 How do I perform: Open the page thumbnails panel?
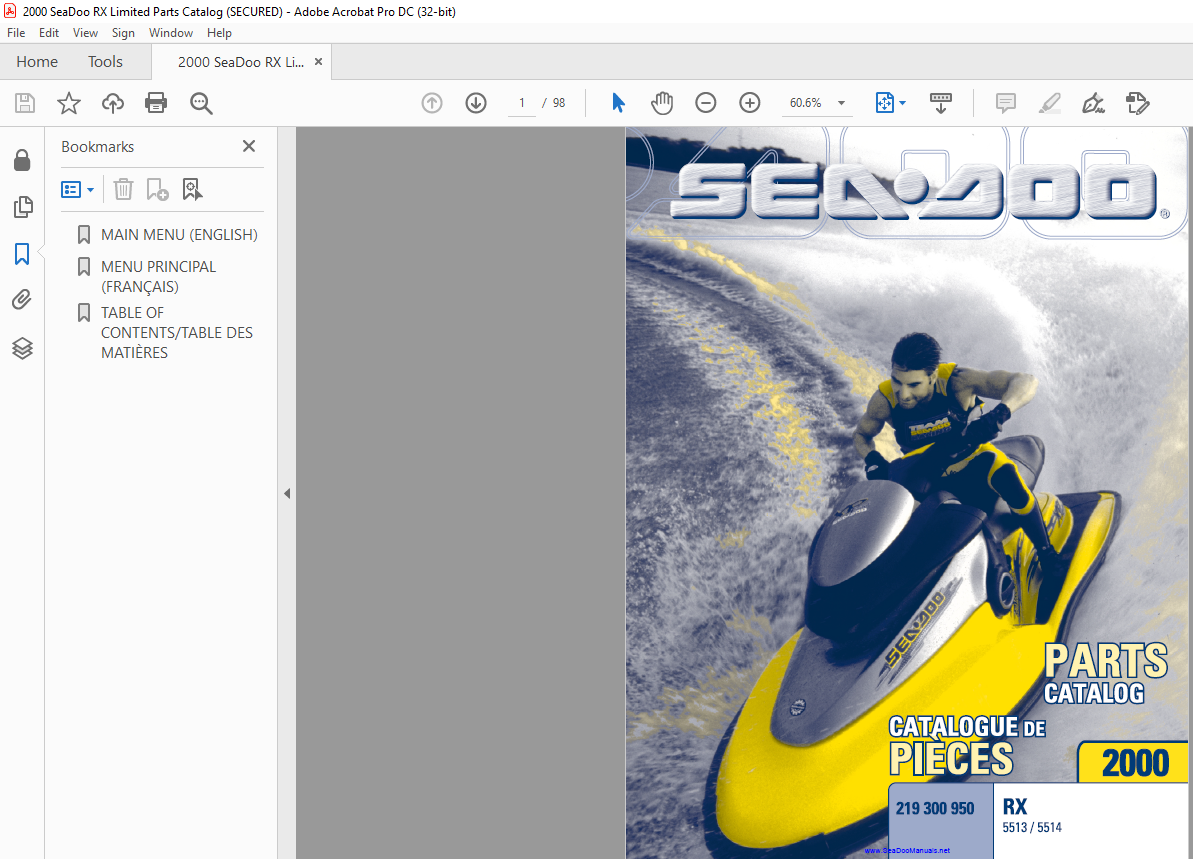(x=23, y=206)
